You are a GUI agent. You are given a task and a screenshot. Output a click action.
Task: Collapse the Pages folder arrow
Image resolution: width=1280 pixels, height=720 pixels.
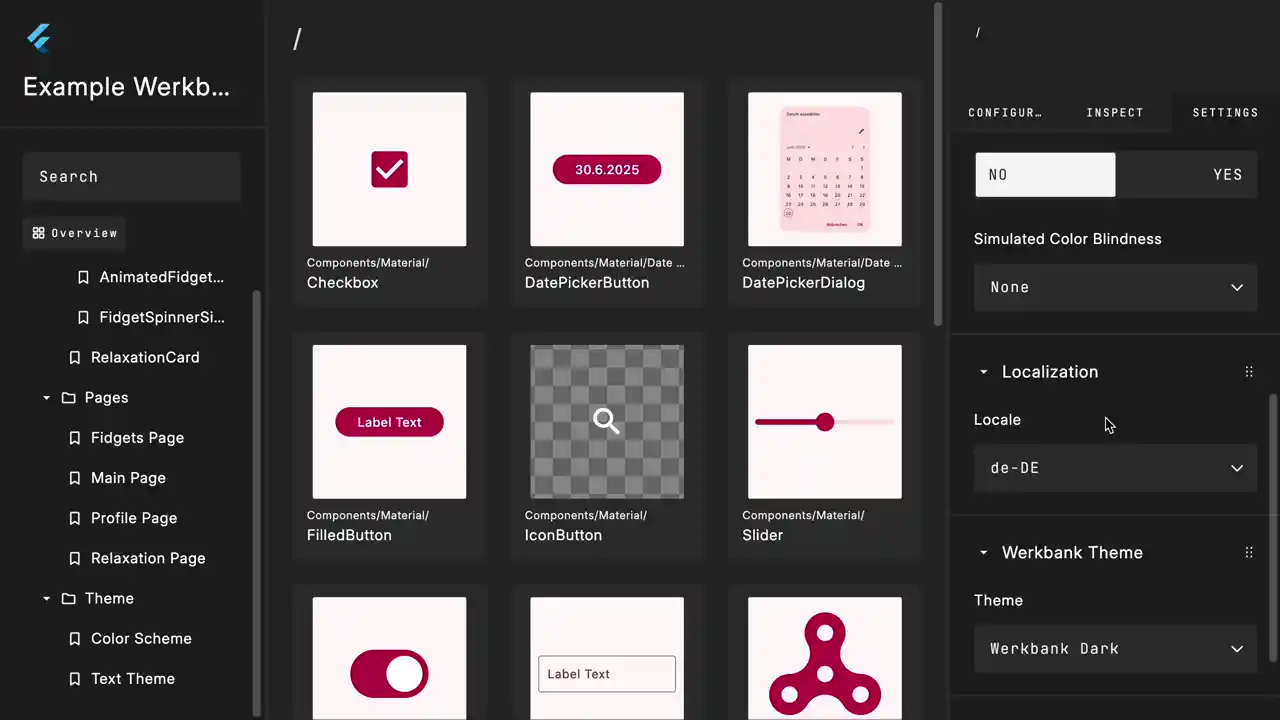pyautogui.click(x=46, y=398)
